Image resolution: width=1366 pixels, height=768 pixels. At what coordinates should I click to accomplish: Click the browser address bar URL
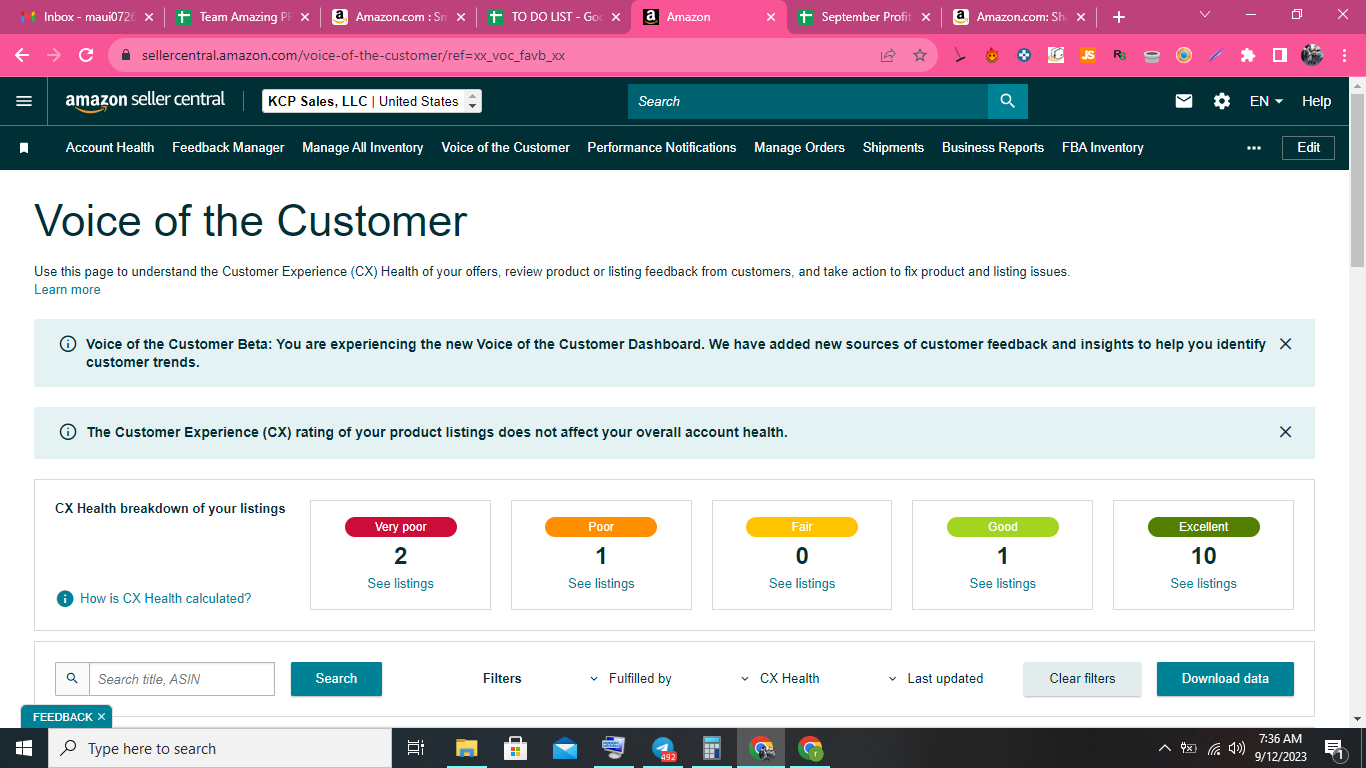(x=353, y=56)
